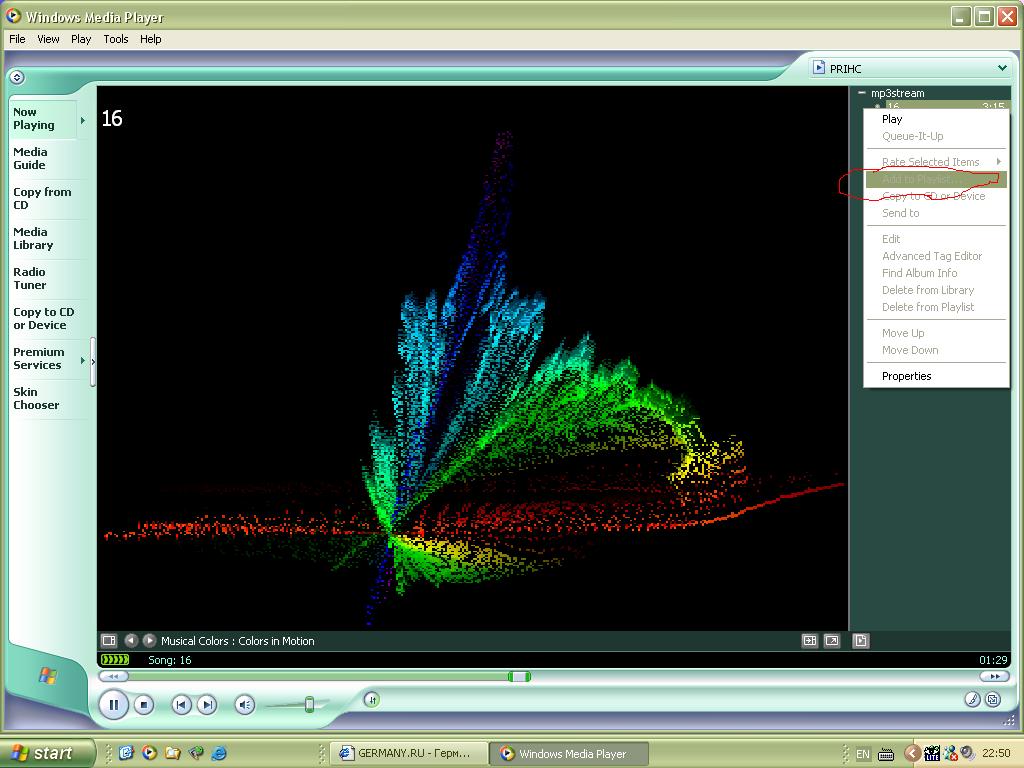Switch to skin mode button

coord(993,699)
